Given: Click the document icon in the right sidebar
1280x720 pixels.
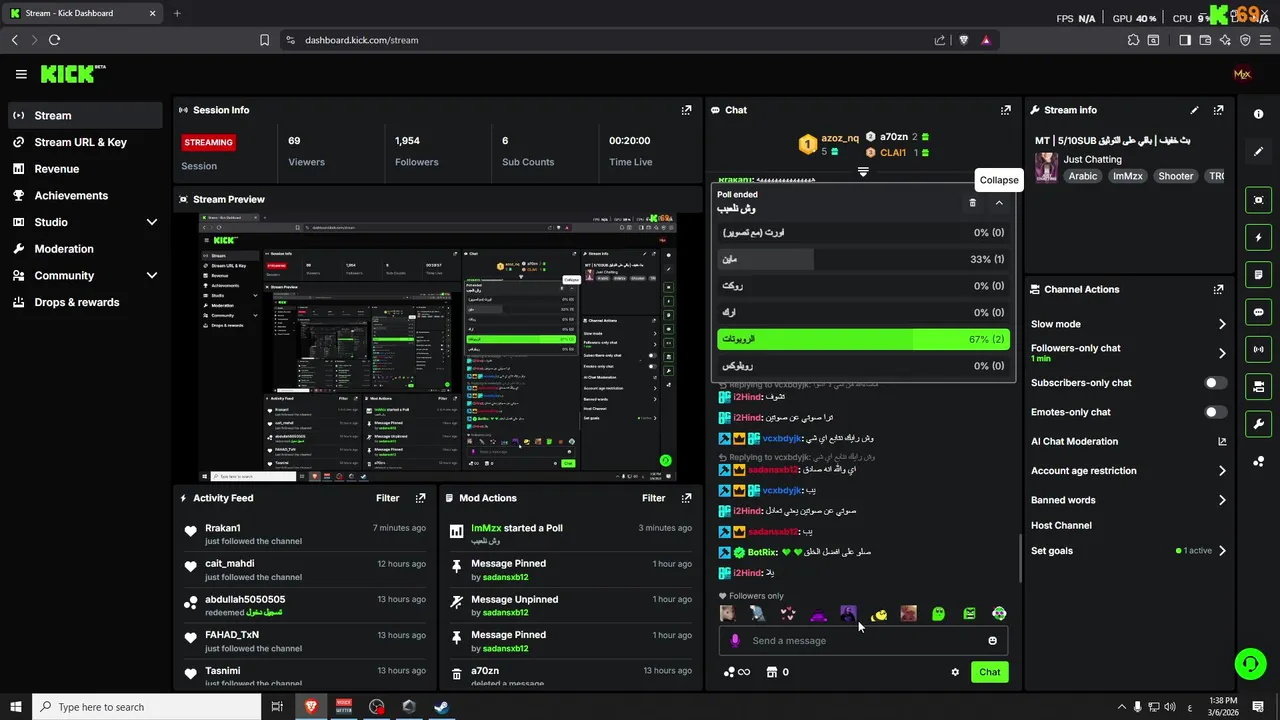Looking at the screenshot, I should 1259,275.
